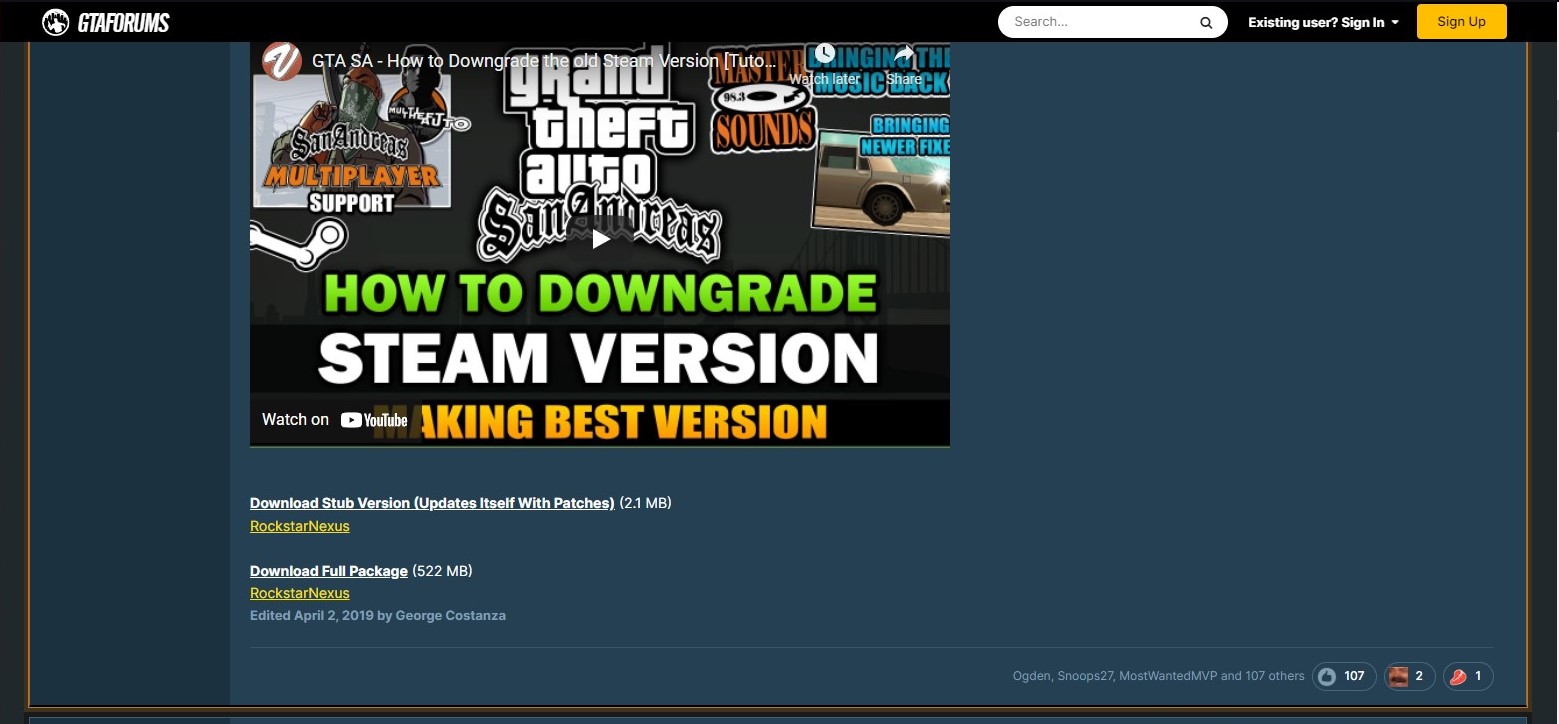The width and height of the screenshot is (1559, 724).
Task: Focus the Search text field
Action: [x=1100, y=22]
